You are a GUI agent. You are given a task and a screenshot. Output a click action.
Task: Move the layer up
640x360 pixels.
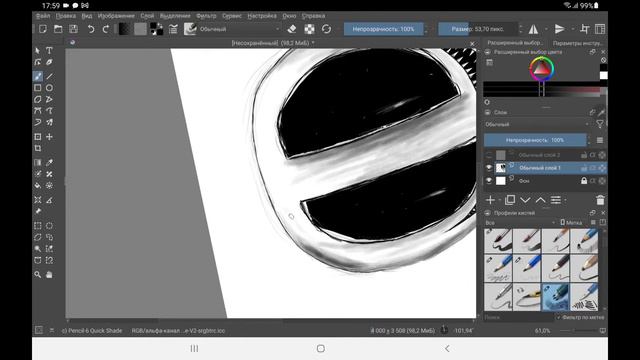[540, 200]
